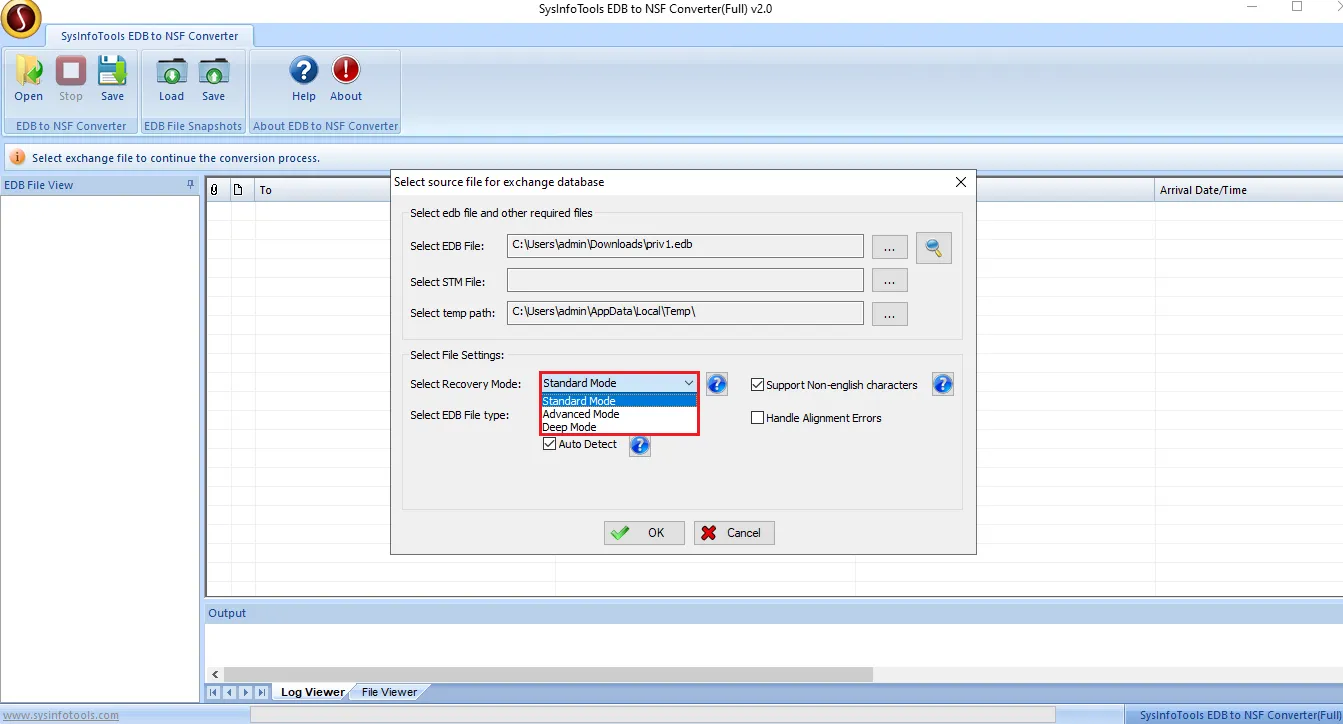
Task: Collapse the Select Recovery Mode combo box
Action: 688,383
